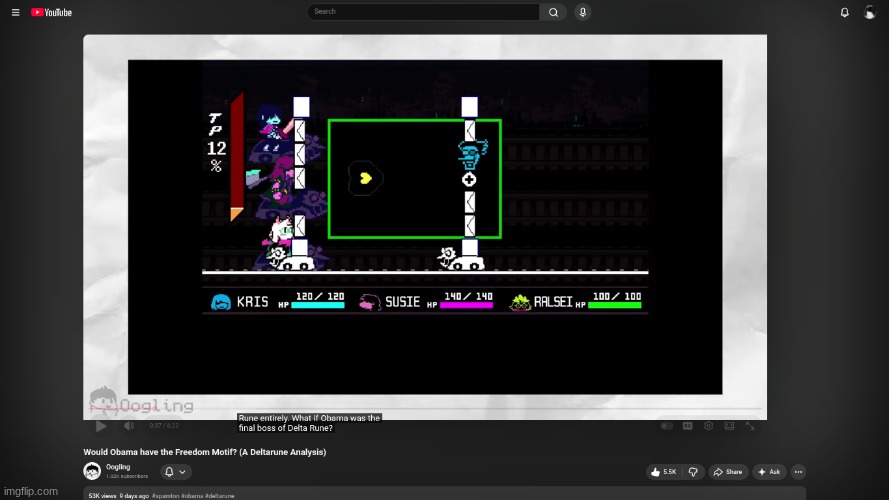Click the Share button below the video
This screenshot has width=889, height=500.
pyautogui.click(x=728, y=472)
